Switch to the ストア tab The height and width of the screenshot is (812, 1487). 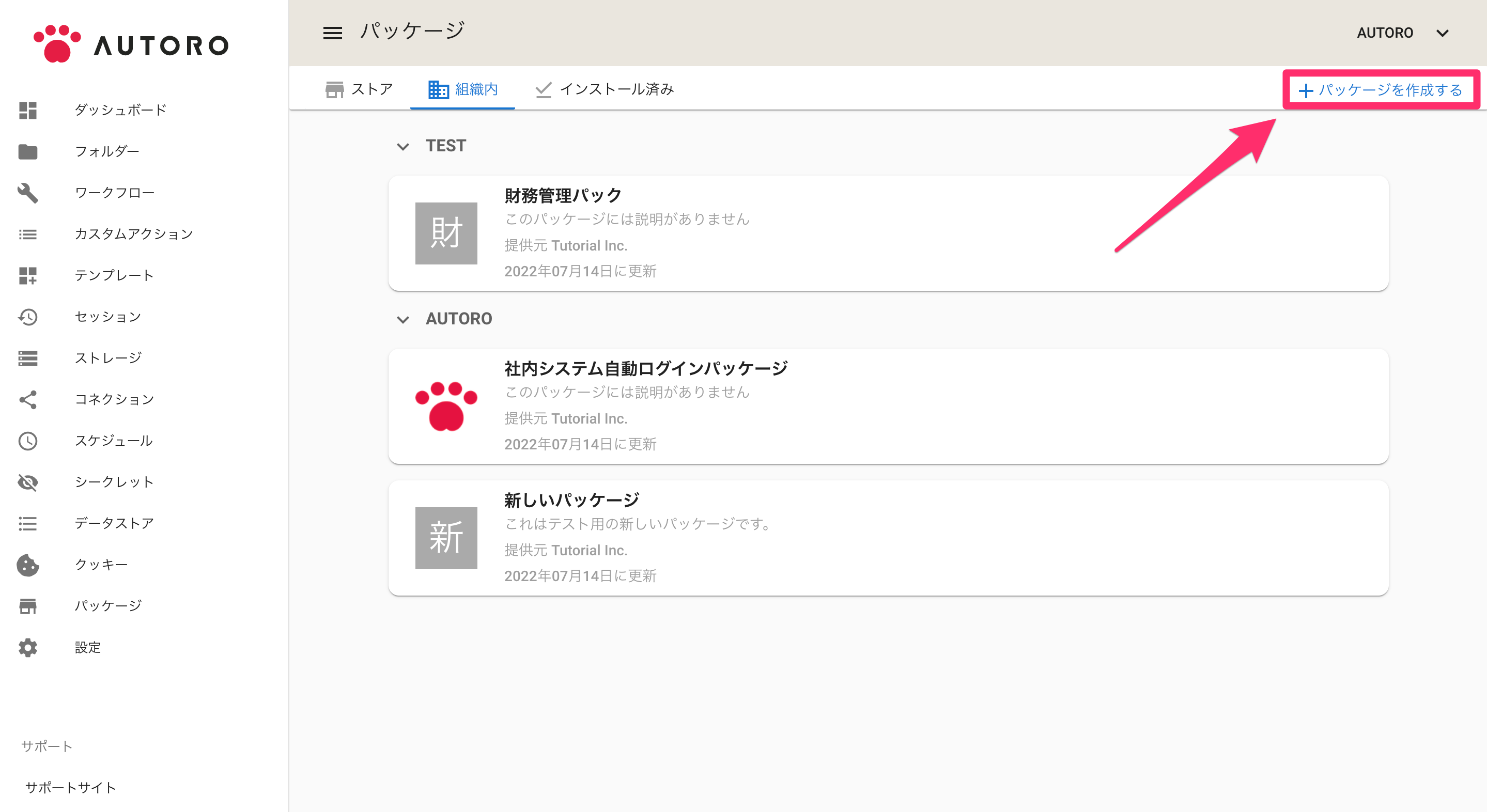359,89
